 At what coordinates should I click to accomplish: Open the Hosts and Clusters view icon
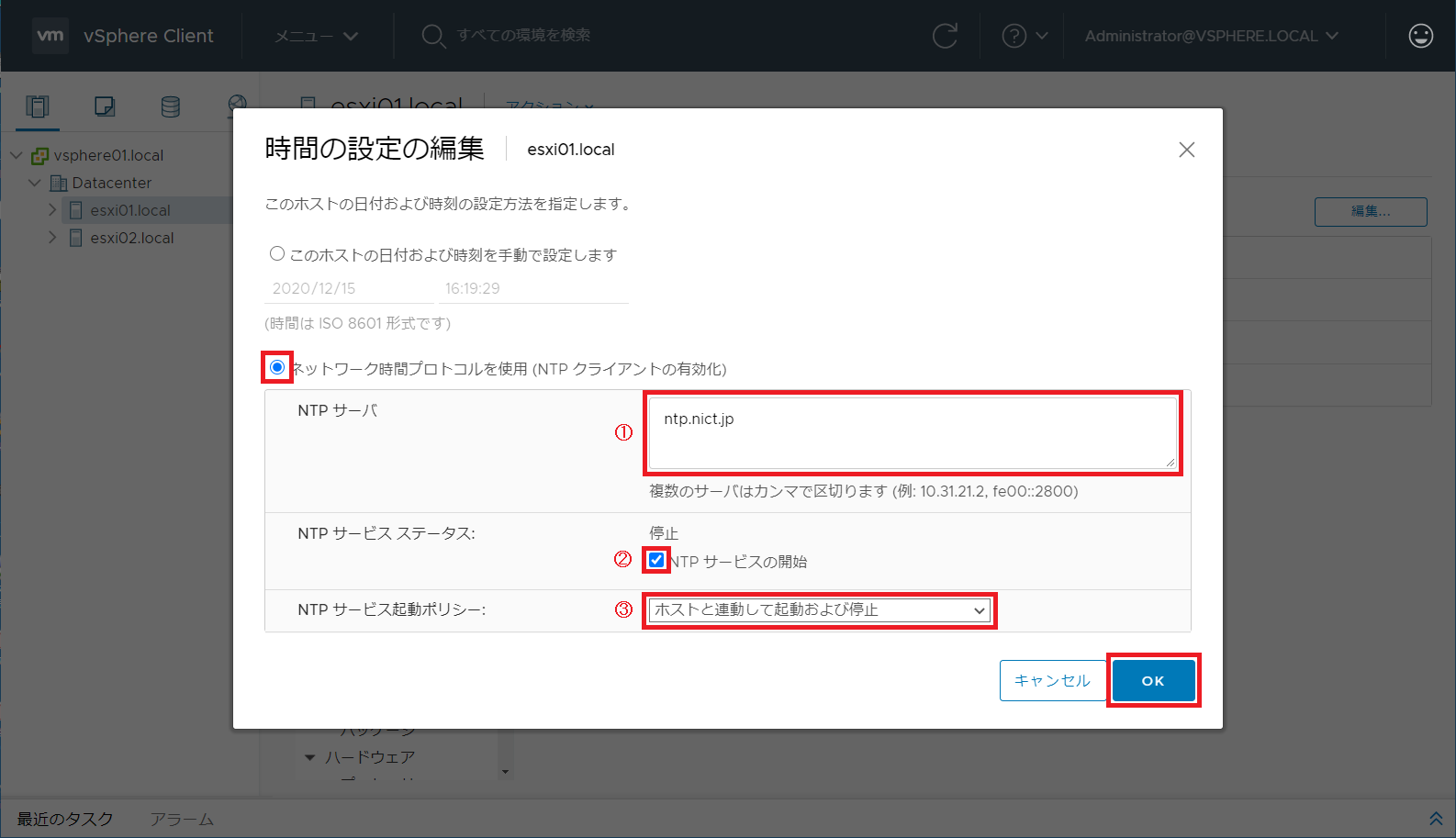pyautogui.click(x=38, y=106)
